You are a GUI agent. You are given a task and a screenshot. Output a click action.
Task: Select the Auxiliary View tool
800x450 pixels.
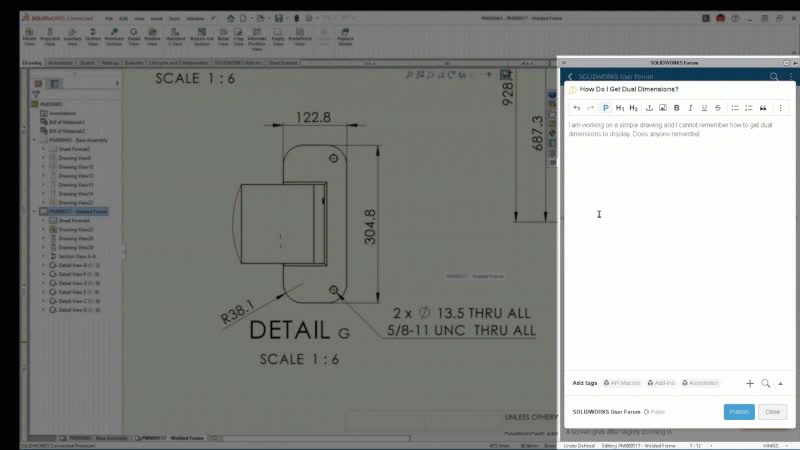[x=72, y=37]
